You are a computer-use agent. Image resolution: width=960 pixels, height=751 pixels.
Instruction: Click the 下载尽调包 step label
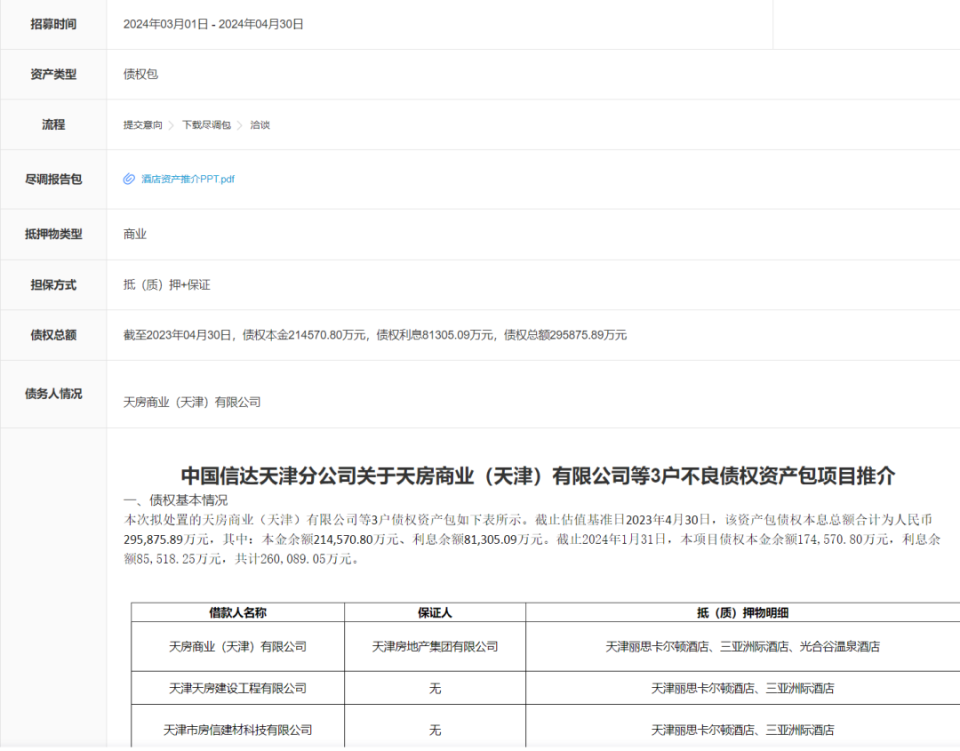tap(208, 125)
